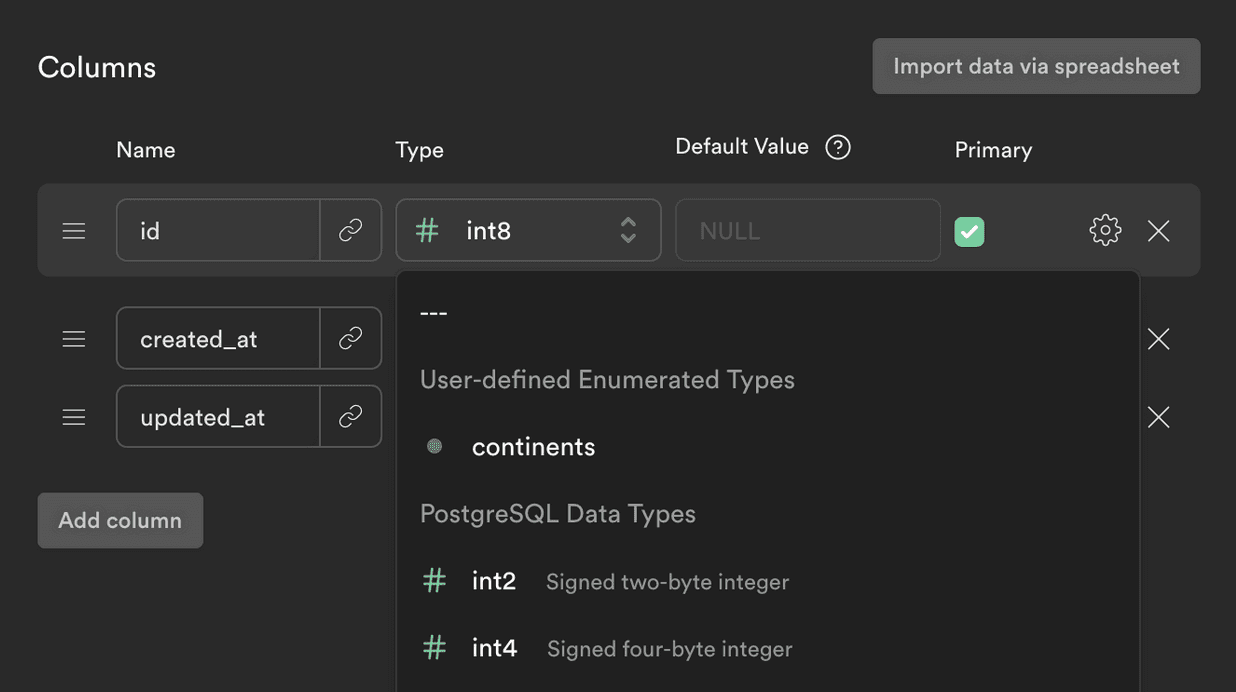Click drag handle for updated_at row
The width and height of the screenshot is (1236, 692).
74,417
